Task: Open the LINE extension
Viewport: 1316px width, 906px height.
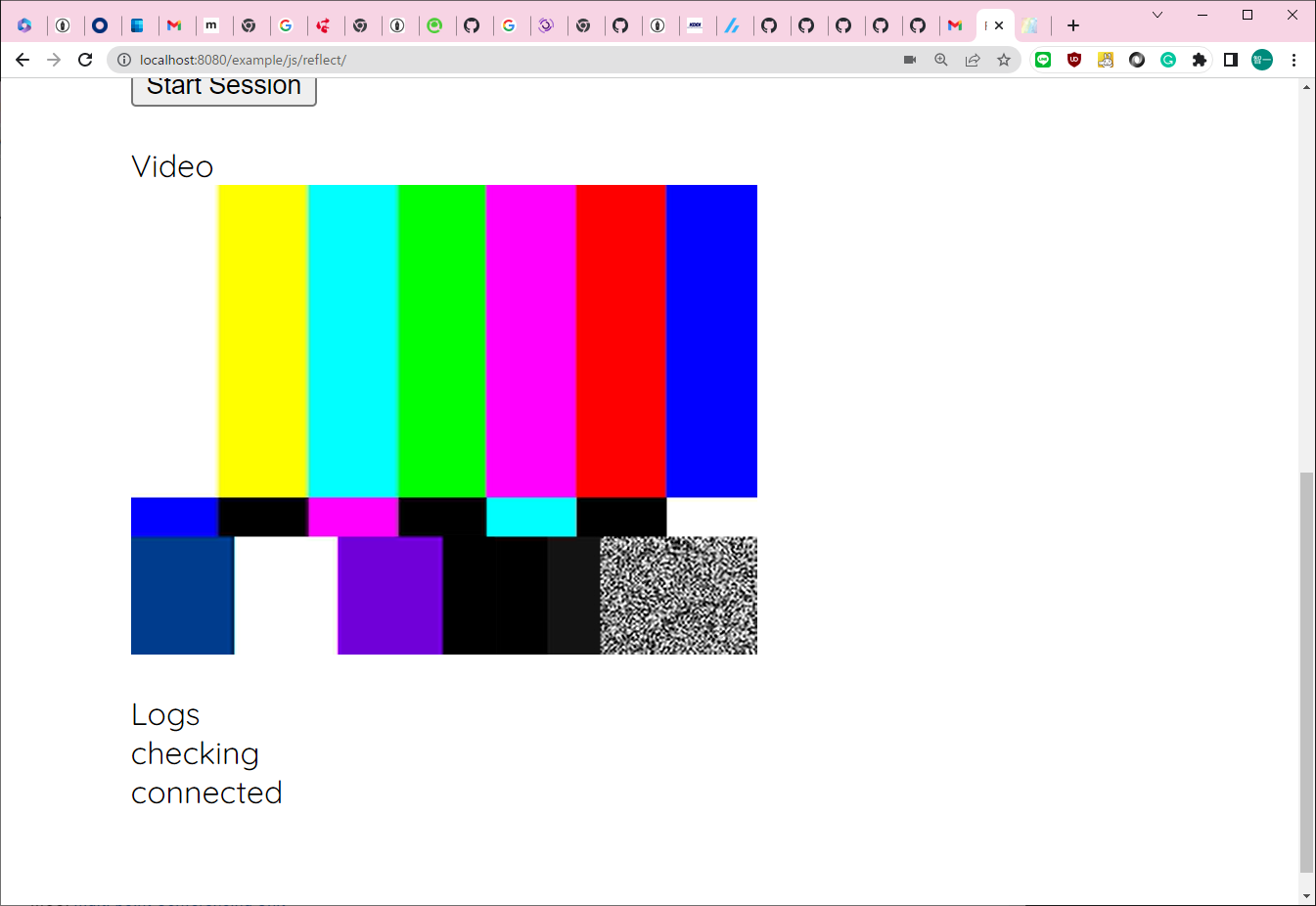Action: pos(1043,60)
